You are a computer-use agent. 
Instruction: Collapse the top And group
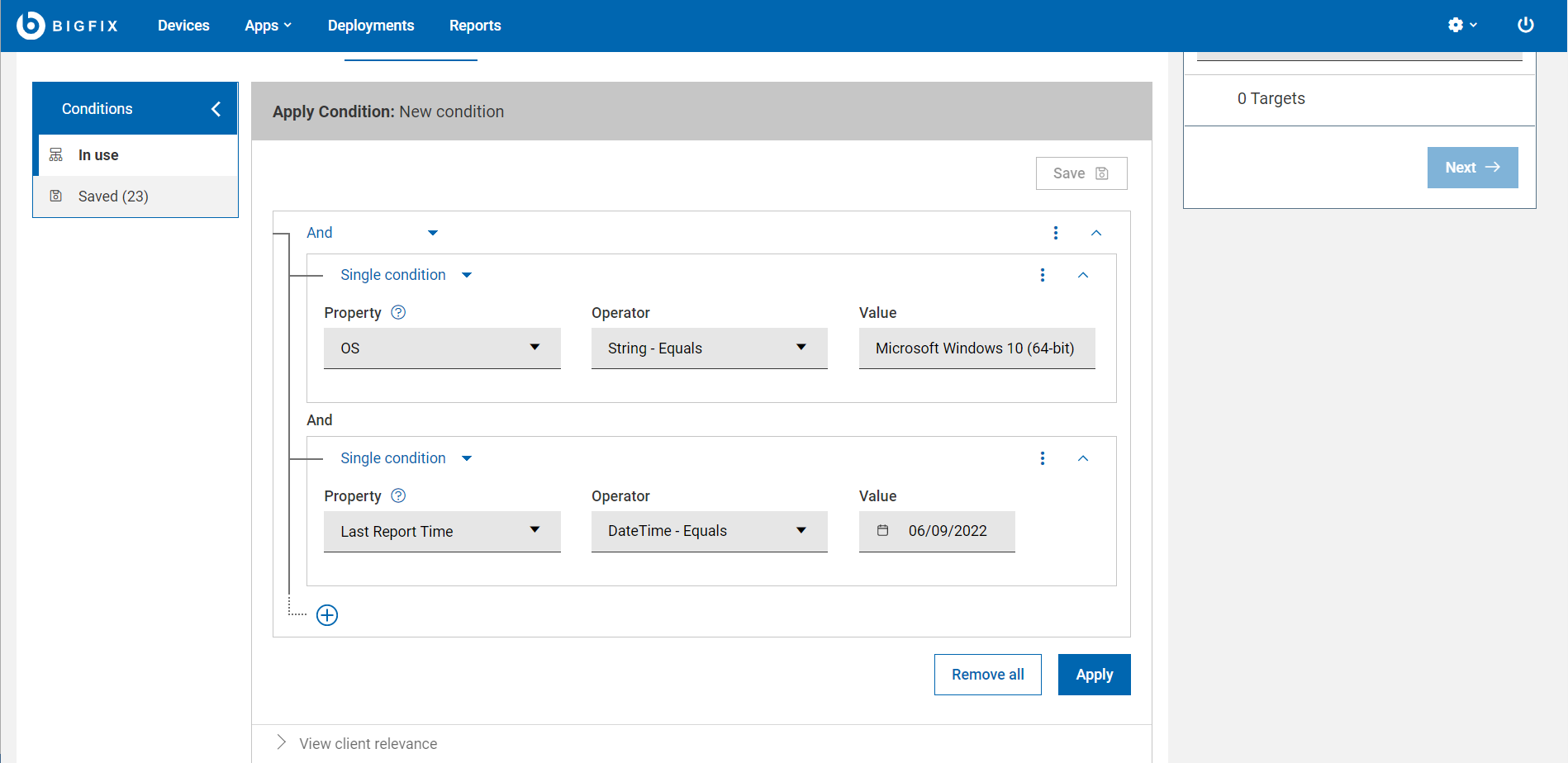coord(1096,233)
